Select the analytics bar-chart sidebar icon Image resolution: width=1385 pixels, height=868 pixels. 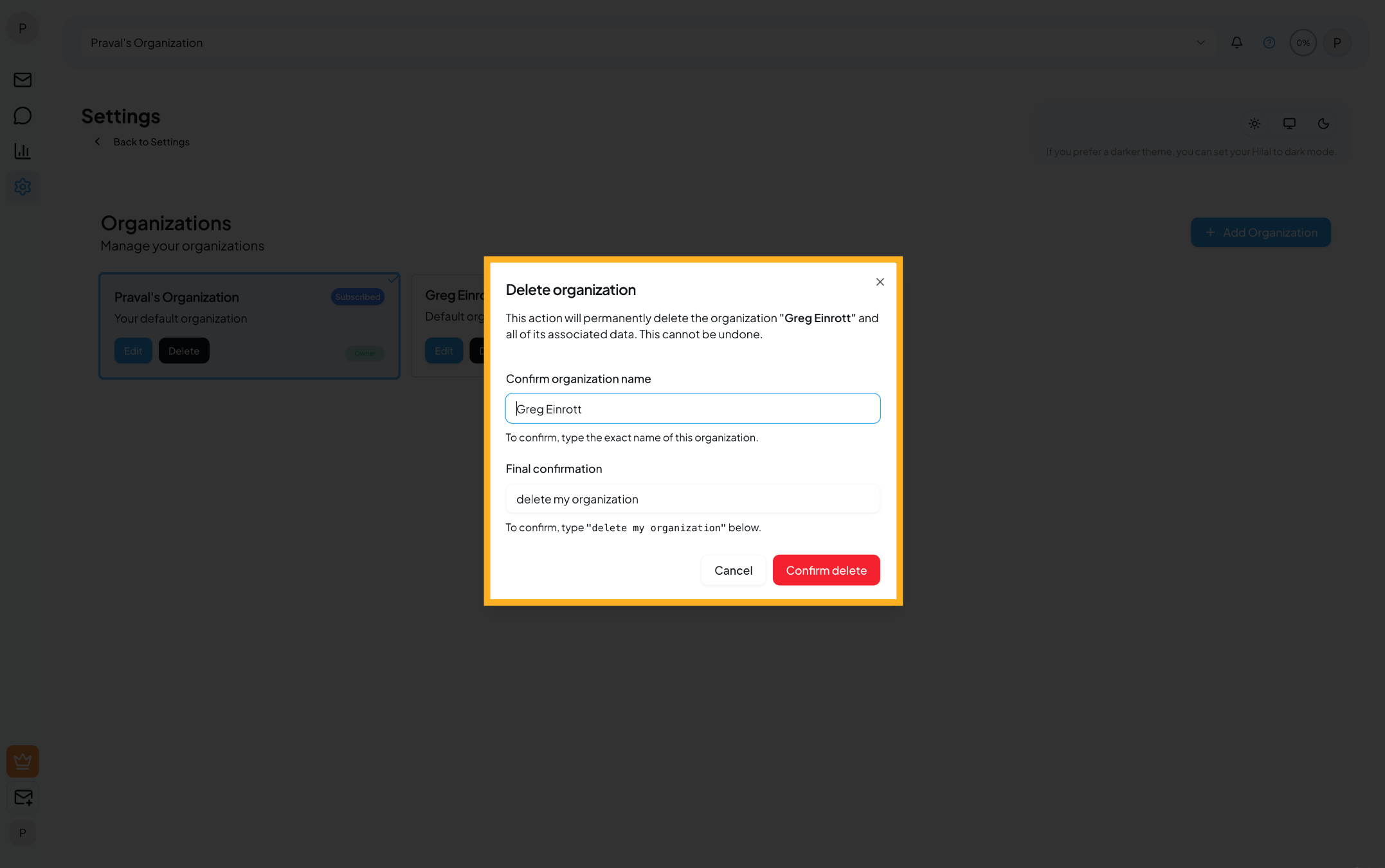23,150
